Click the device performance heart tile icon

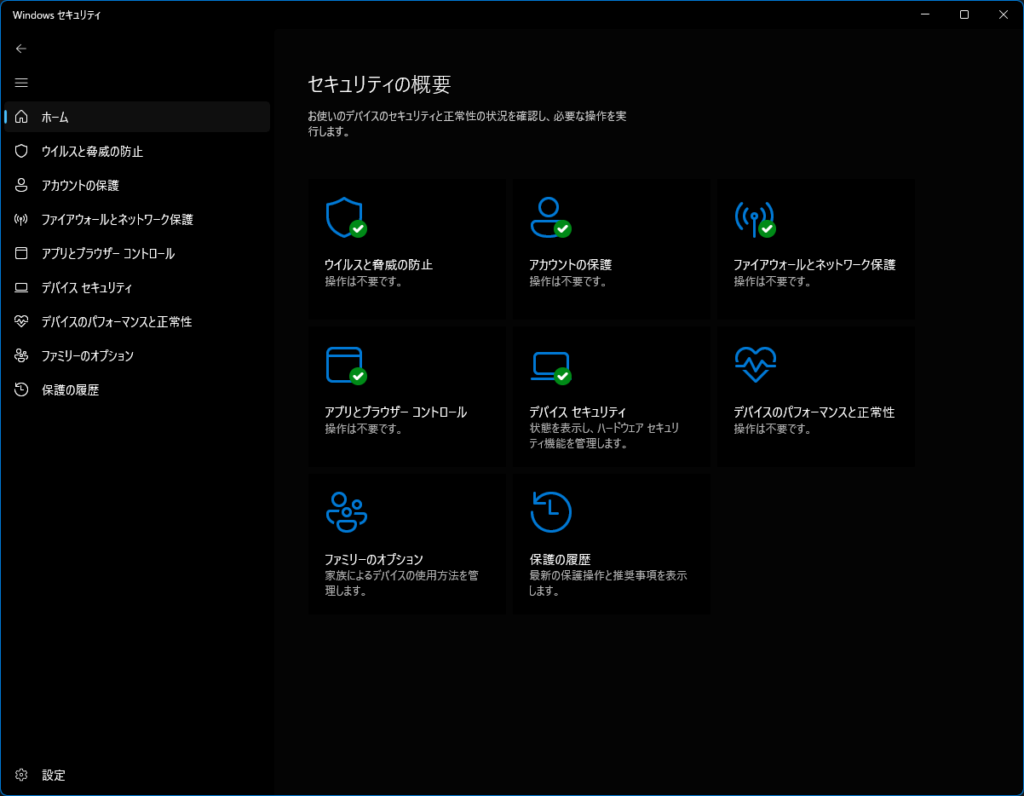point(755,365)
